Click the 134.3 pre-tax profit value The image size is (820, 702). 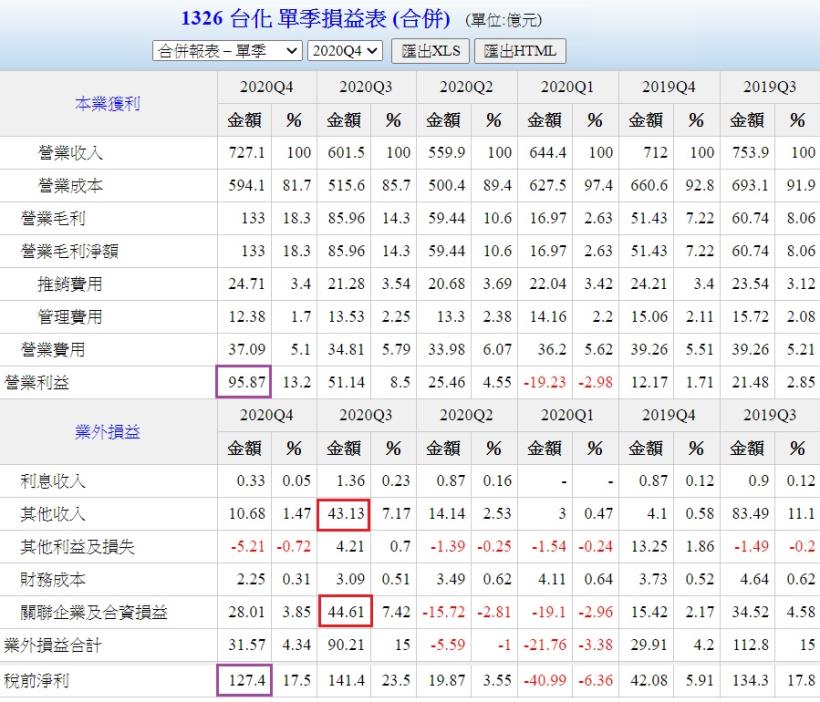tap(750, 681)
